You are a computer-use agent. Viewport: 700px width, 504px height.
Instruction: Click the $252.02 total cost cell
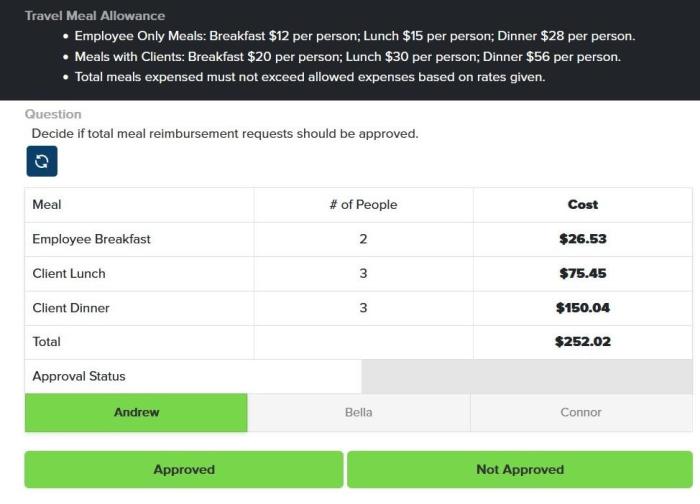583,342
